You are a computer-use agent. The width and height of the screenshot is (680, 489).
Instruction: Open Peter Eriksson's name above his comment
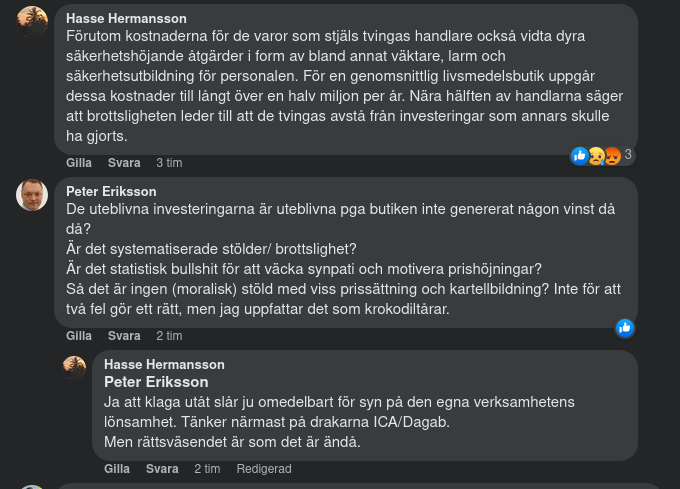point(111,191)
